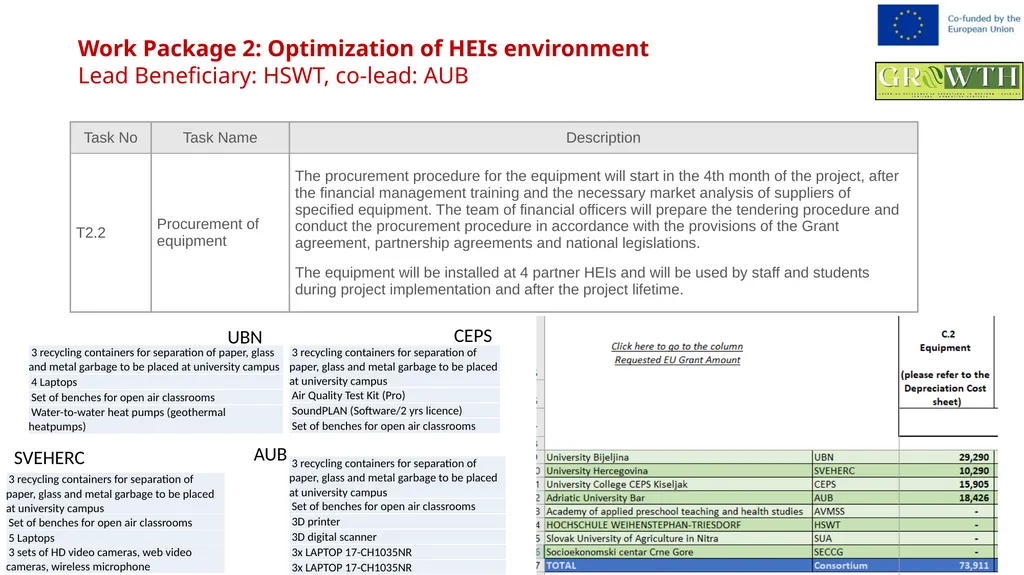Click the 'Task Name' column header

coord(220,138)
